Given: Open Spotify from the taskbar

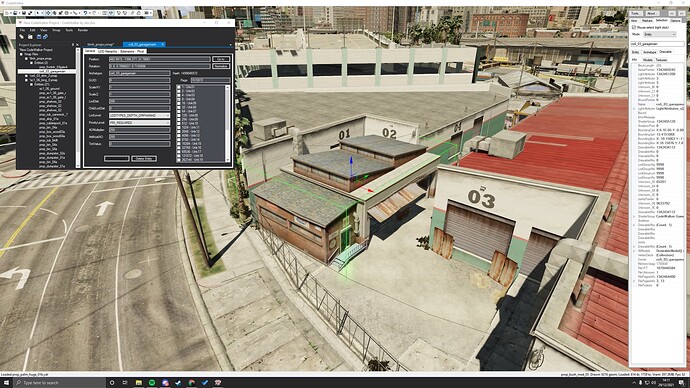Looking at the screenshot, I should point(152,383).
